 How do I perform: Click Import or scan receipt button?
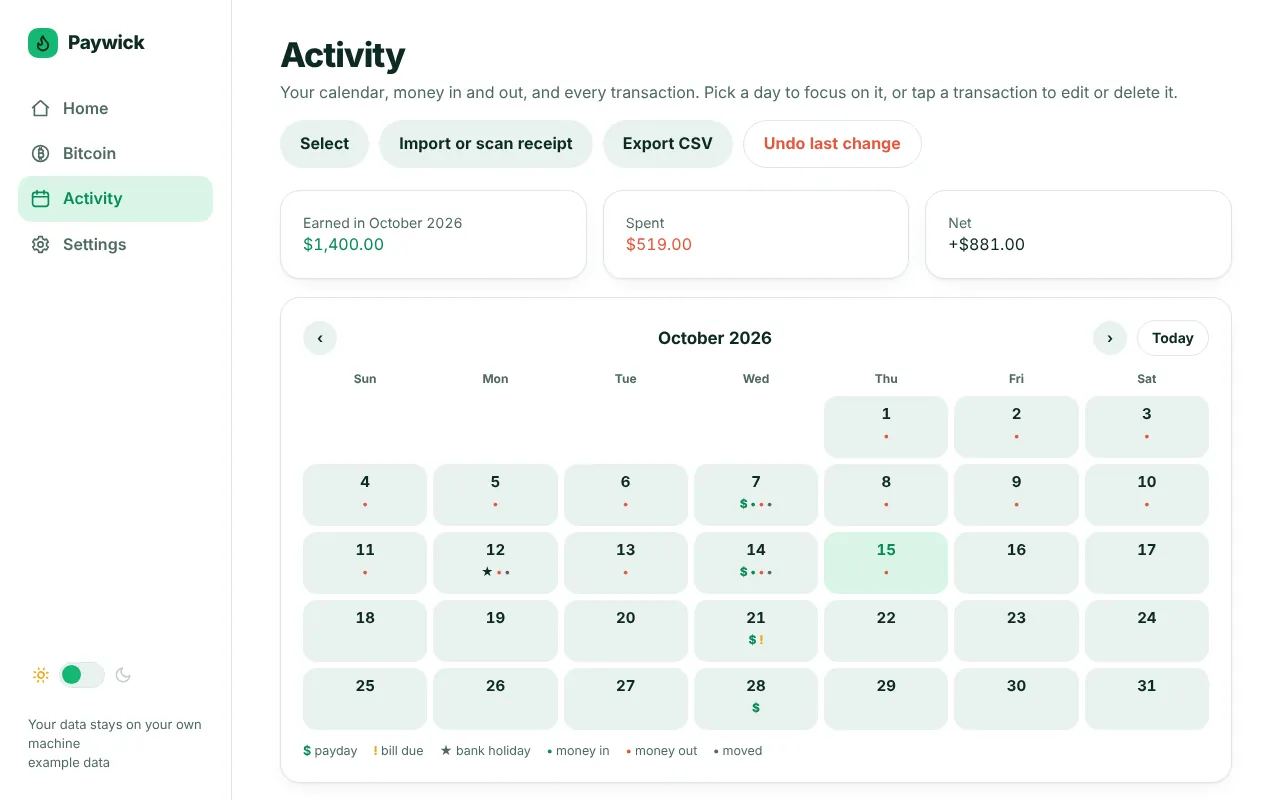[486, 144]
